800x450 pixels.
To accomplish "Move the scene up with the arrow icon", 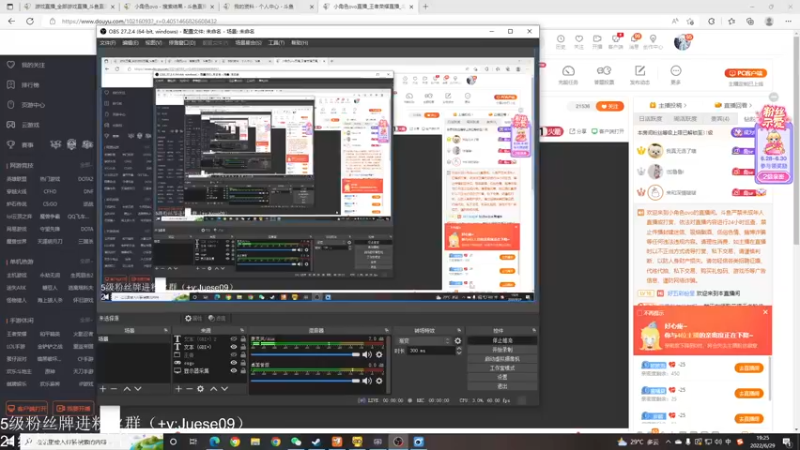I will [x=127, y=389].
